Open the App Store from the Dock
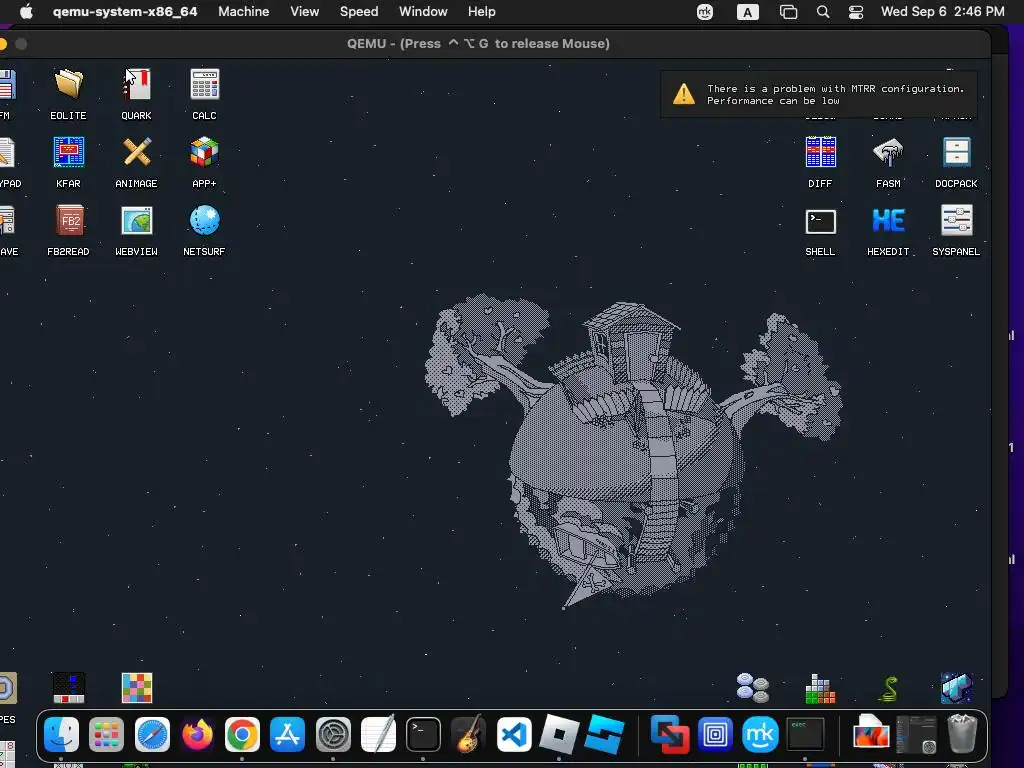 [x=287, y=735]
